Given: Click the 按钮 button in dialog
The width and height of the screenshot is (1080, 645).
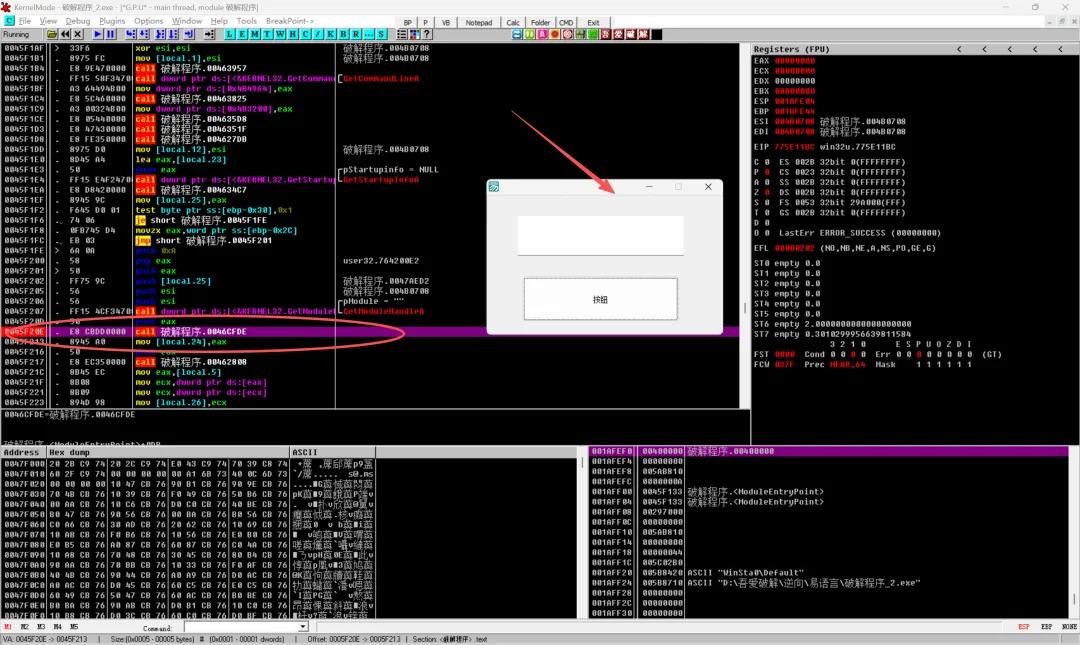Looking at the screenshot, I should [601, 299].
